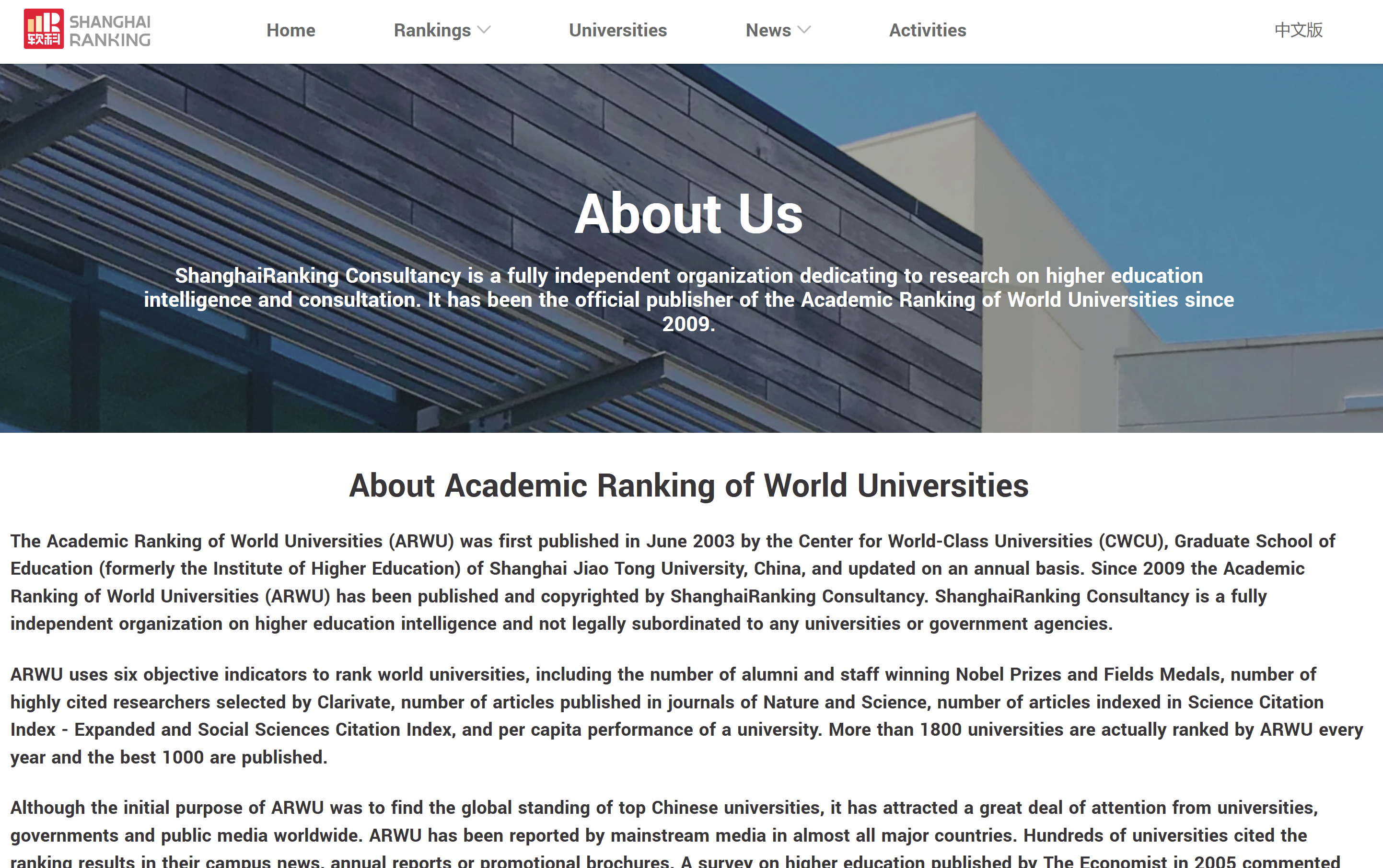Viewport: 1383px width, 868px height.
Task: Expand the chevron beside News
Action: click(804, 30)
